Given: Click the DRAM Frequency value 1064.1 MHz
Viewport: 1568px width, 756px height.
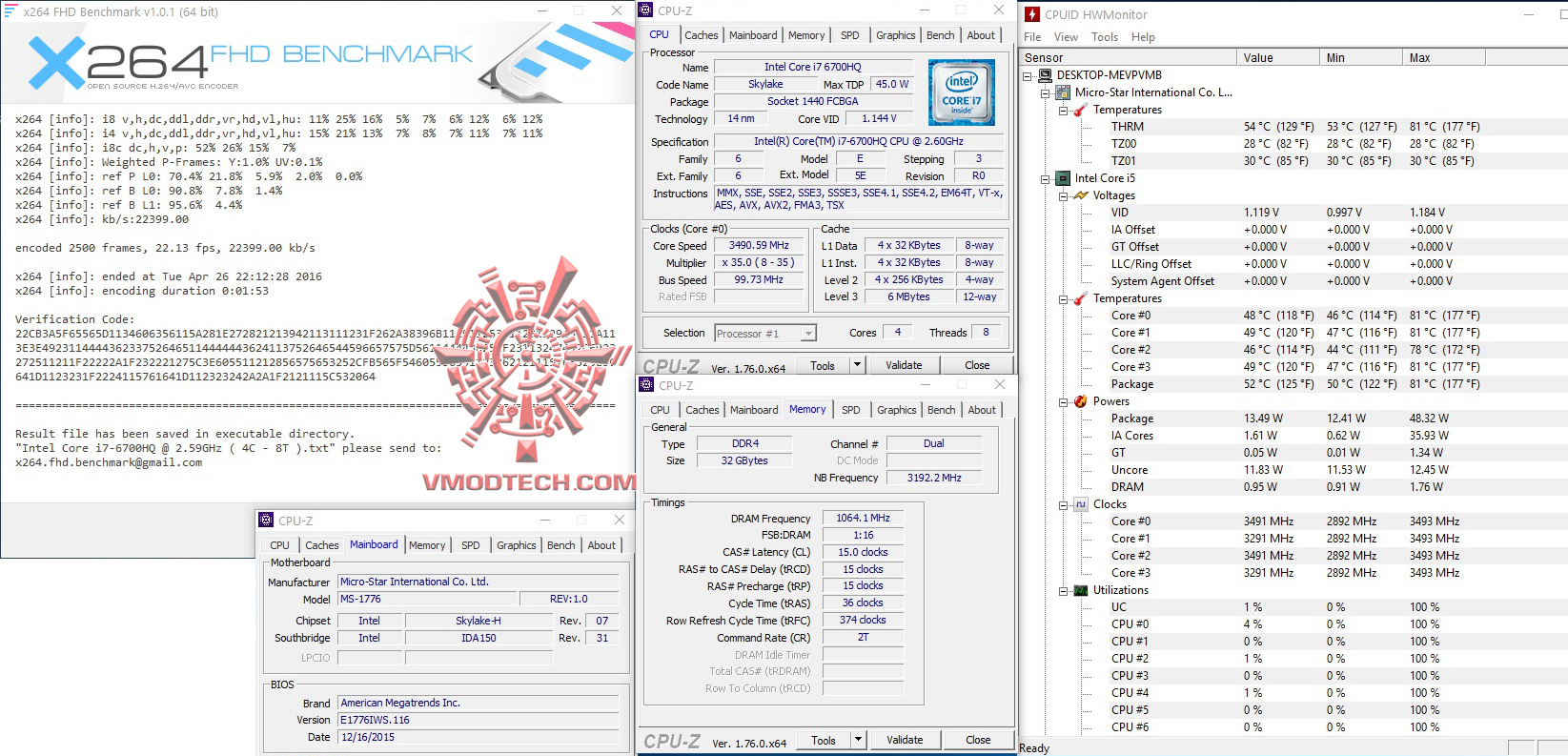Looking at the screenshot, I should 863,518.
